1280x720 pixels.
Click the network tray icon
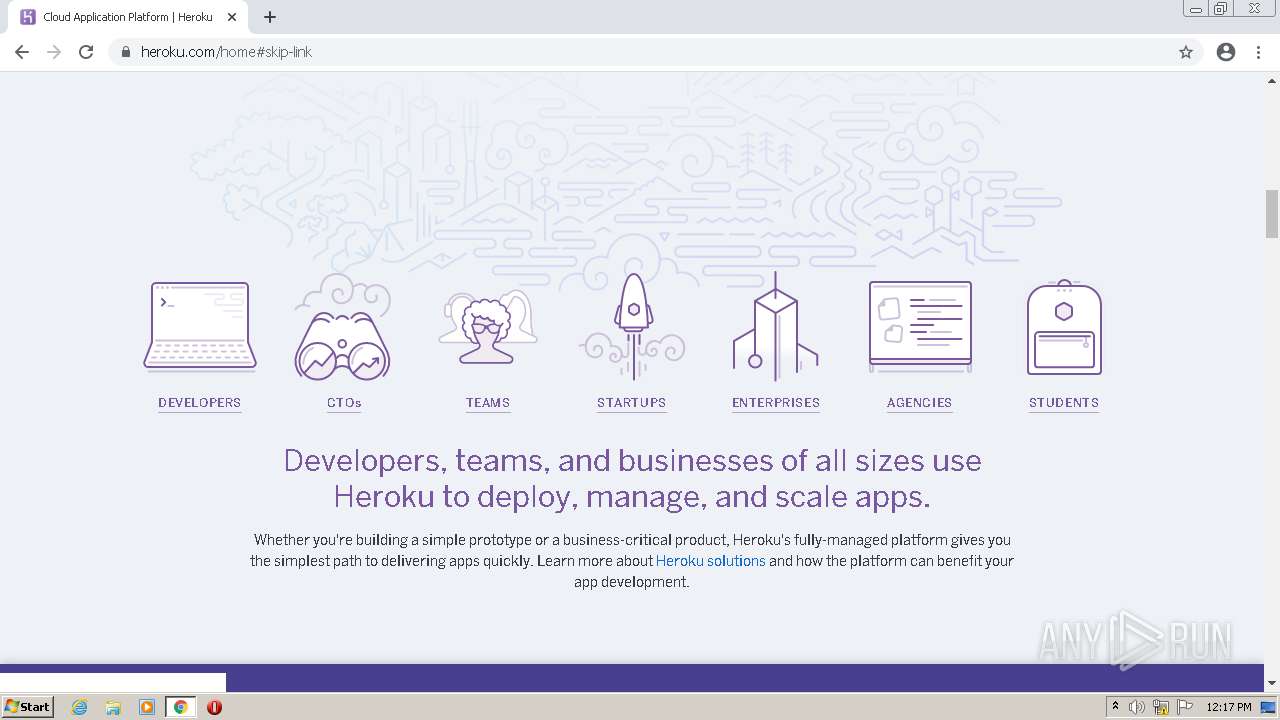(1161, 707)
